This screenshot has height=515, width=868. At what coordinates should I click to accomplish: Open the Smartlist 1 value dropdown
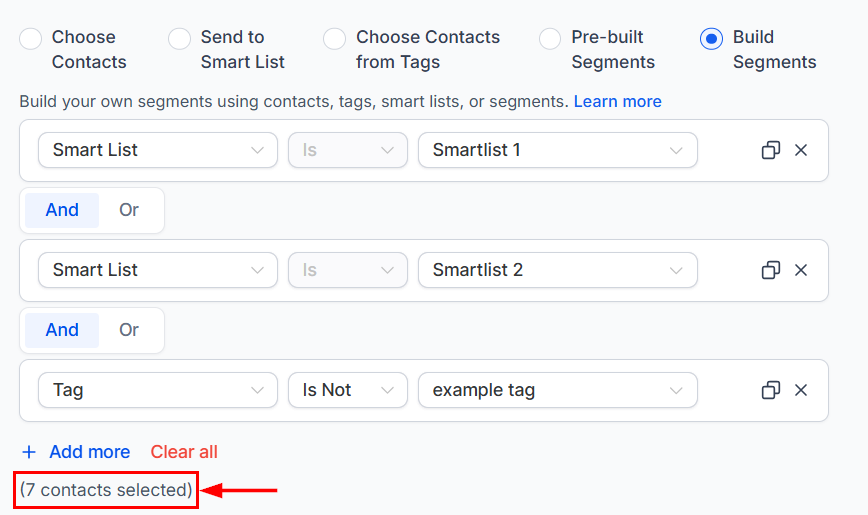pos(557,150)
